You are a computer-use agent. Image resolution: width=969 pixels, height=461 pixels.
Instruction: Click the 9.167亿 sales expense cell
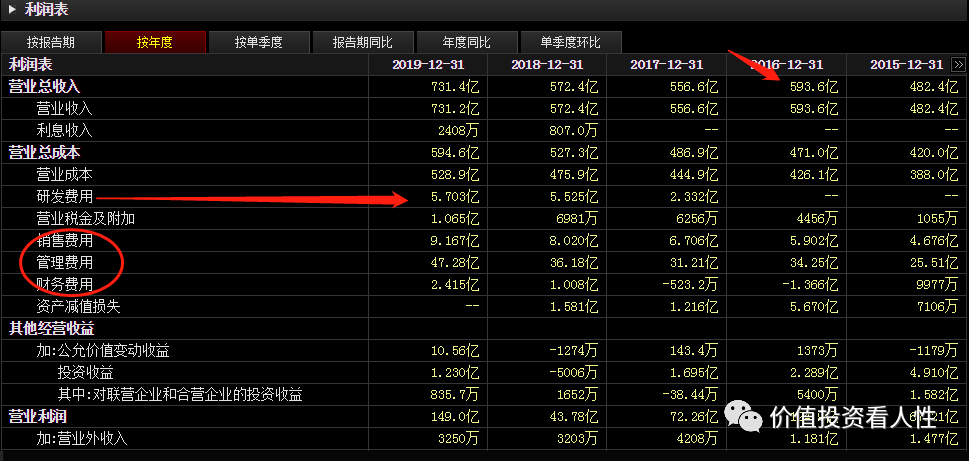(455, 241)
